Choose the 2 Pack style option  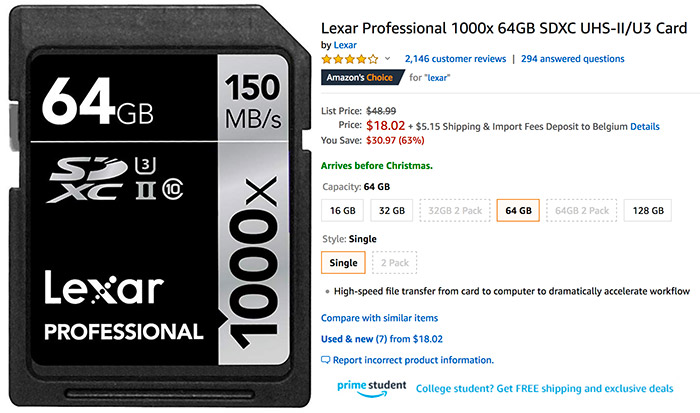point(395,263)
